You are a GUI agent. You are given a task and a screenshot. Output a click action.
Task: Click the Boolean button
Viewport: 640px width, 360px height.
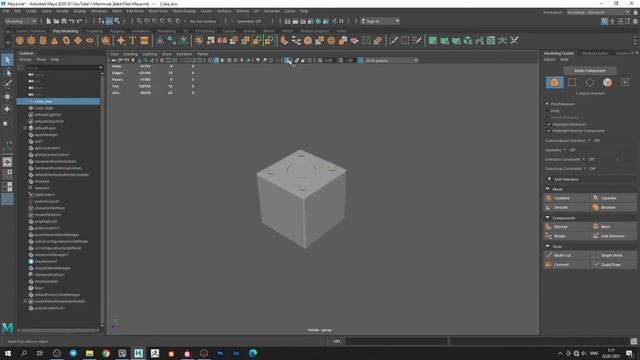613,207
